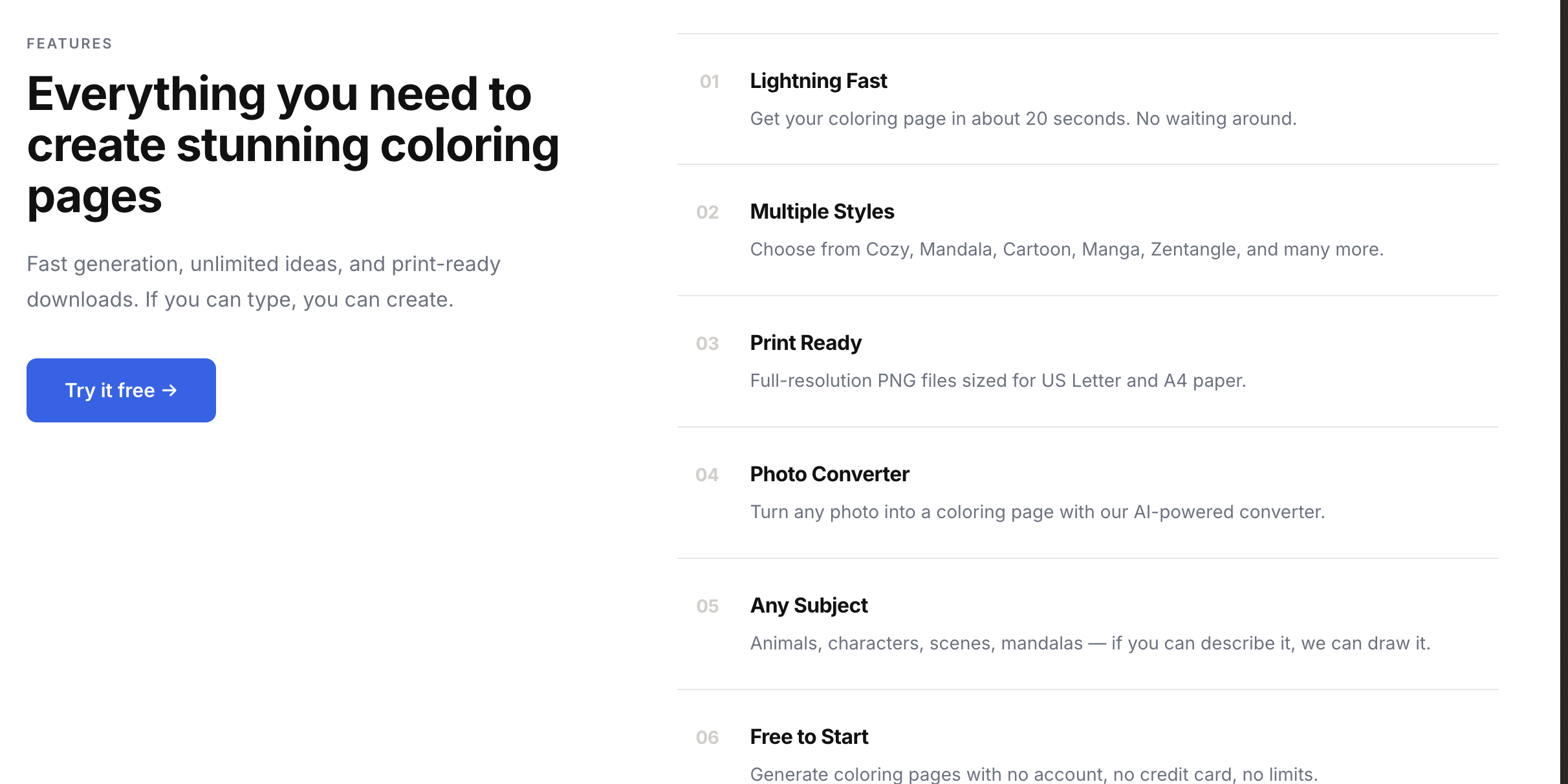Screen dimensions: 1568x784
Task: Select the FEATURES section label
Action: pyautogui.click(x=69, y=43)
